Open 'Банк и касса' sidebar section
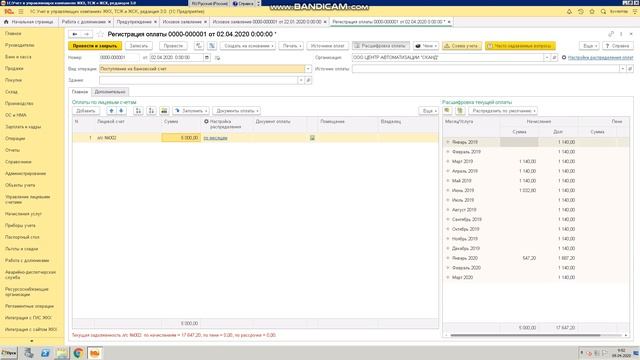640x360 pixels. 18,57
